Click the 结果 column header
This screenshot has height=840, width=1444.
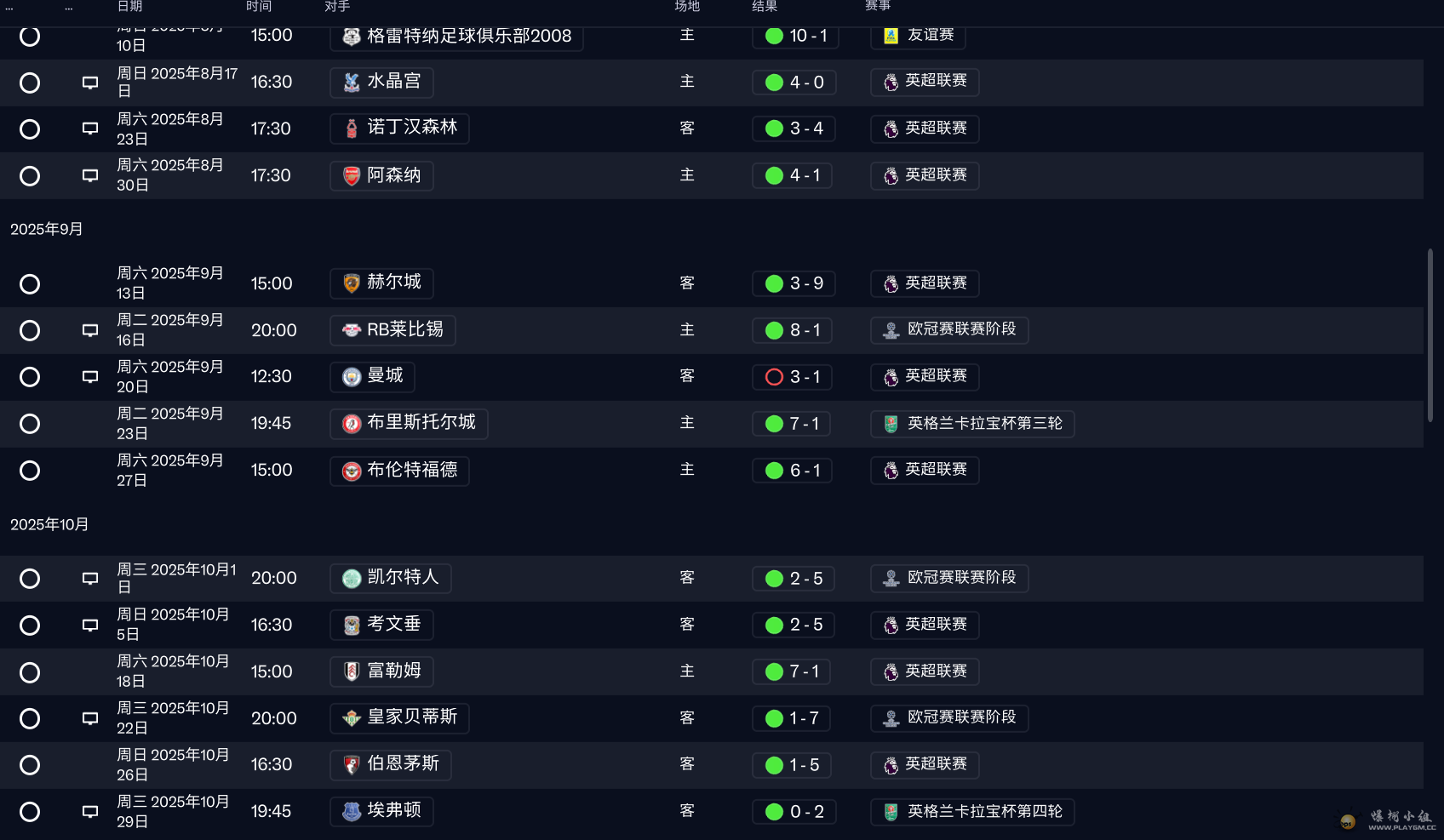(x=765, y=6)
